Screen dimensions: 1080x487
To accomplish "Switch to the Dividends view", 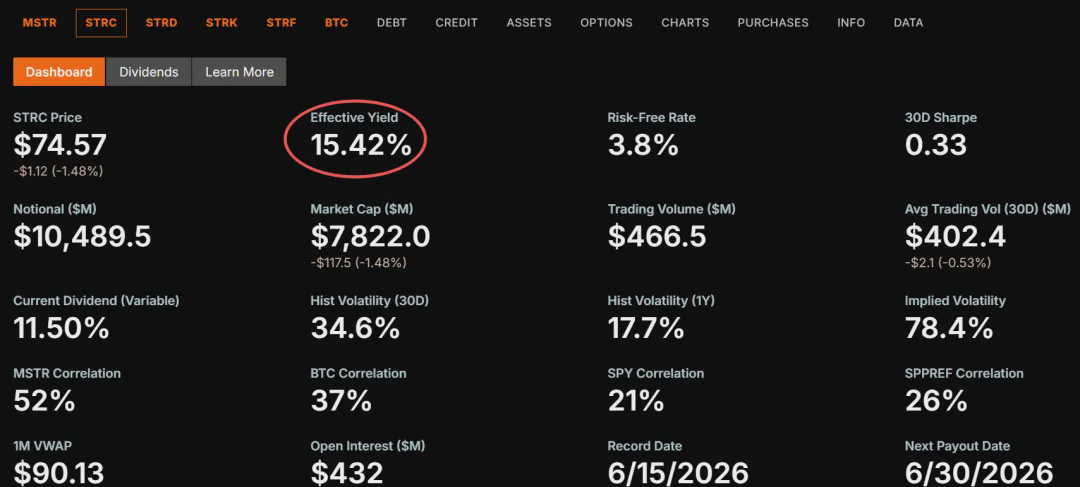I will (149, 72).
